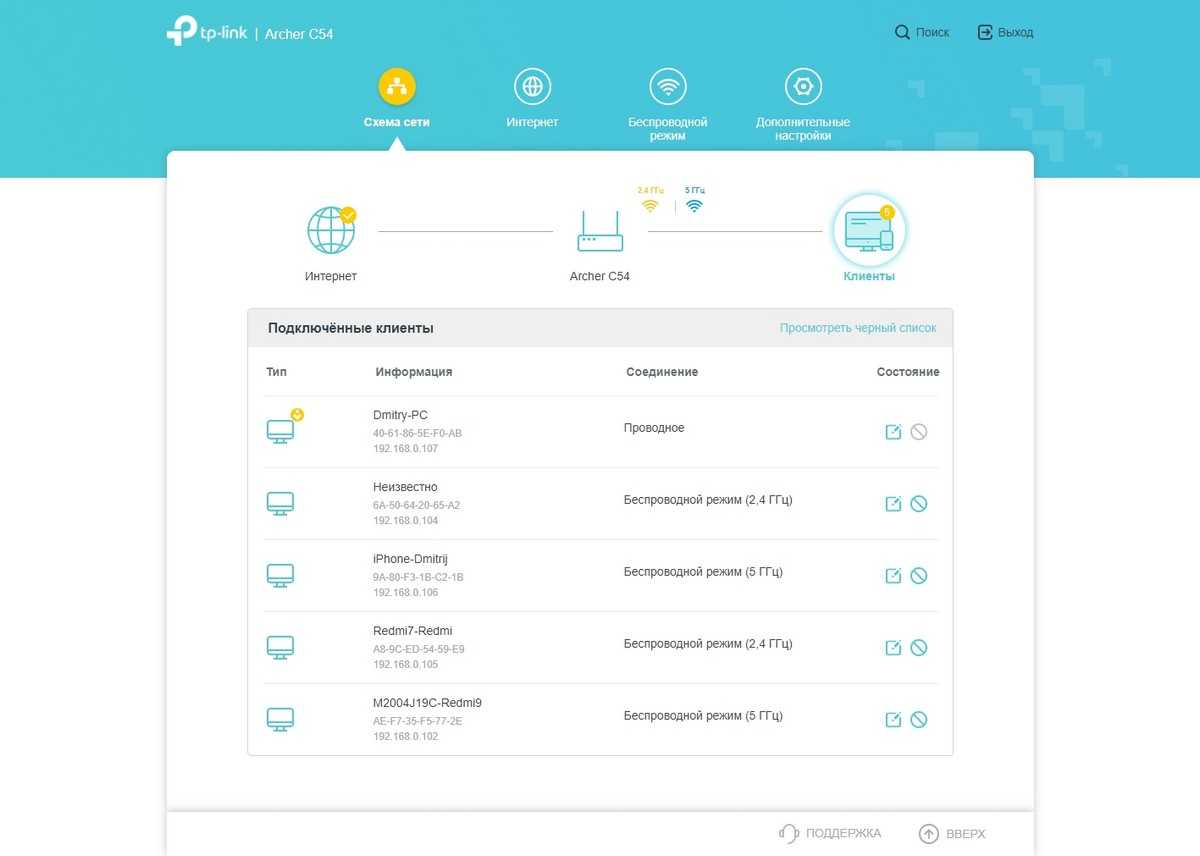
Task: Click the Выход logout button
Action: [1005, 33]
